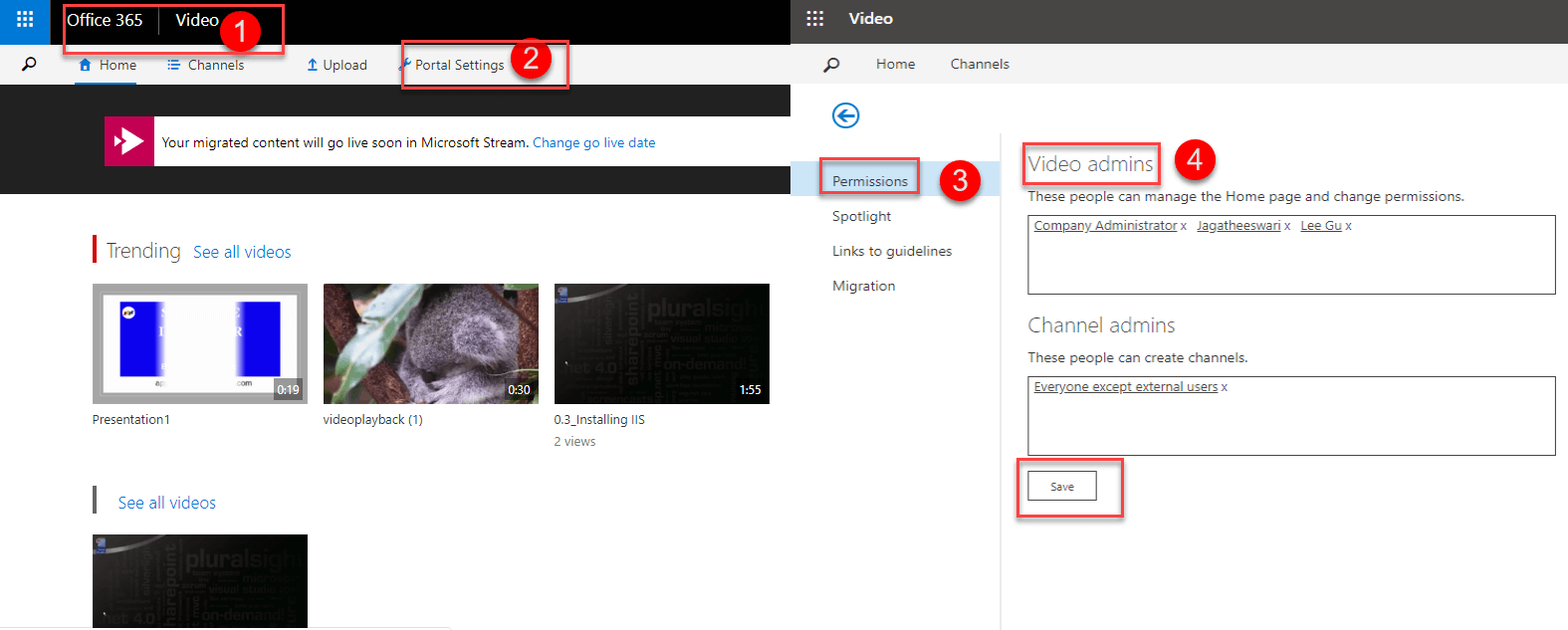The height and width of the screenshot is (630, 1568).
Task: Click inside the Channel admins input box
Action: [1290, 423]
